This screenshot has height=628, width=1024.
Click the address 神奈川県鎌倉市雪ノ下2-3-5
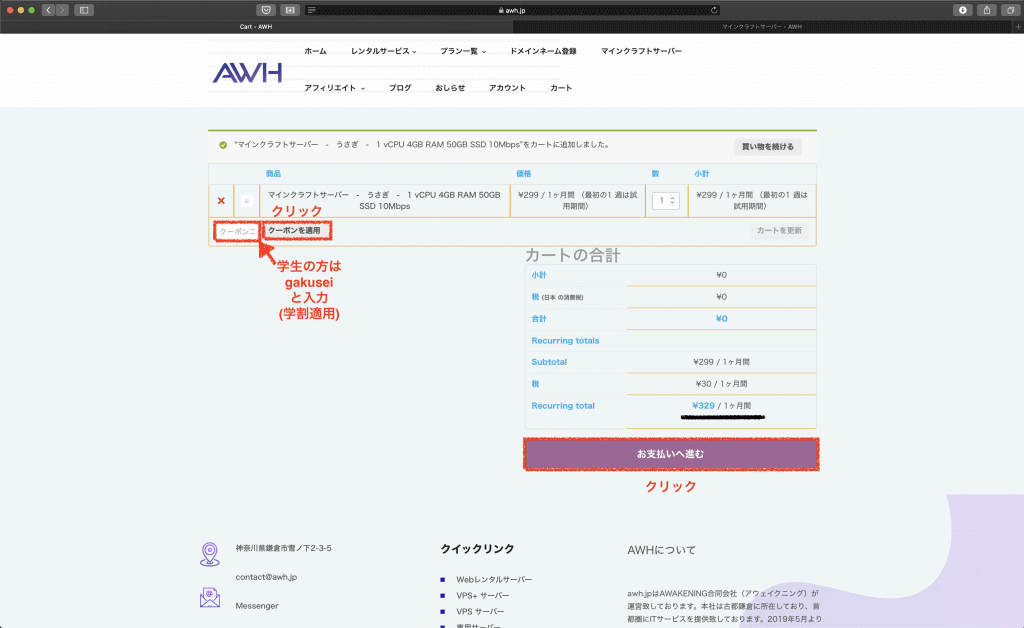283,548
